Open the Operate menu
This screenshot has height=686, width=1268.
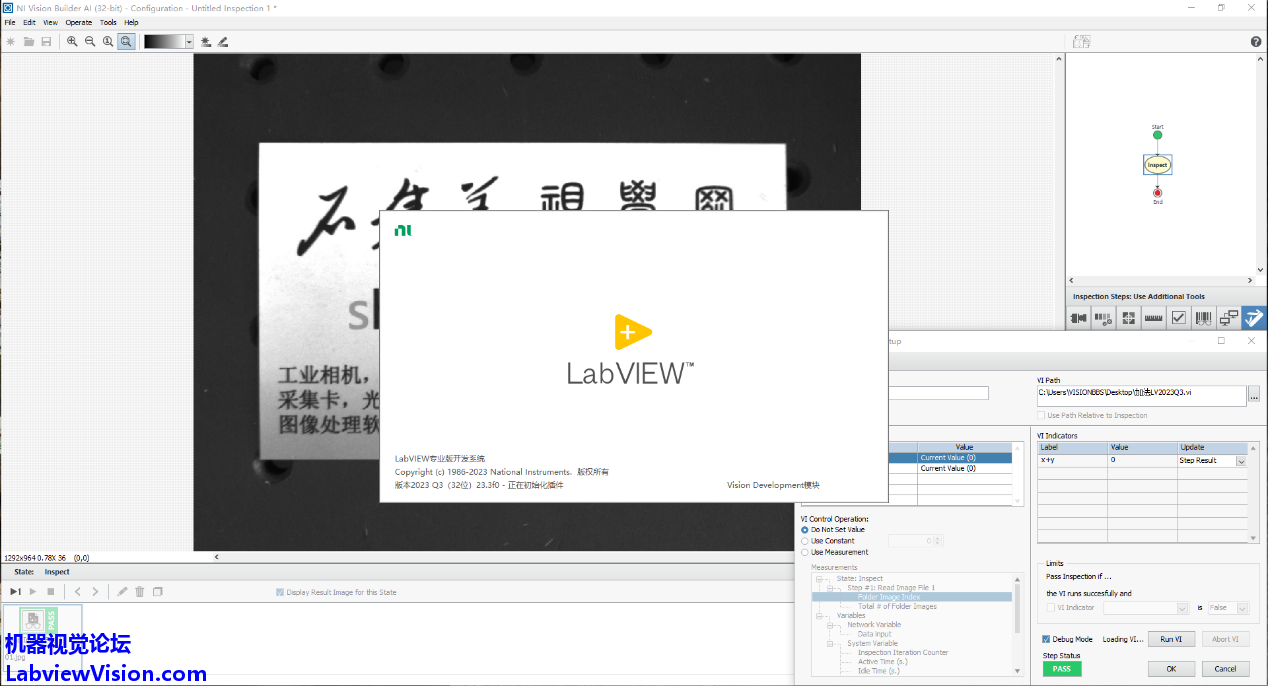78,22
